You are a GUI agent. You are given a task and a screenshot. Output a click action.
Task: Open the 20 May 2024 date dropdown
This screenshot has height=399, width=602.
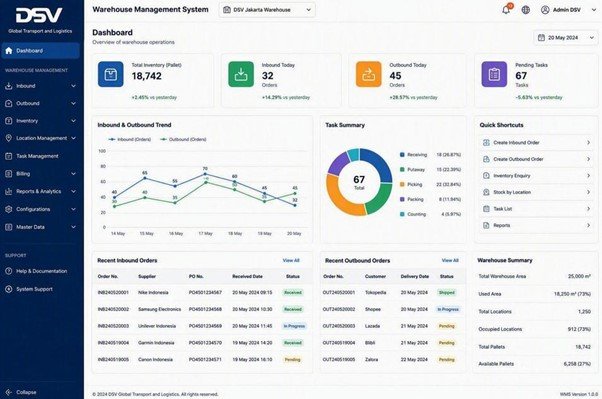[x=566, y=38]
